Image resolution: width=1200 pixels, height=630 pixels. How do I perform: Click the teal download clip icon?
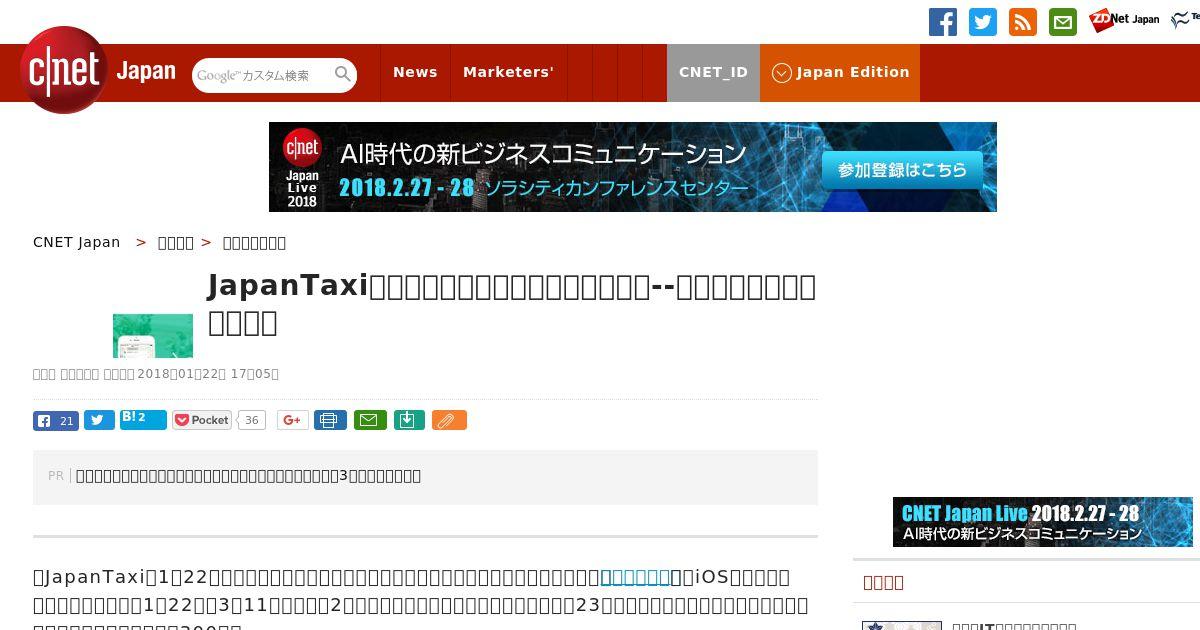[x=409, y=420]
